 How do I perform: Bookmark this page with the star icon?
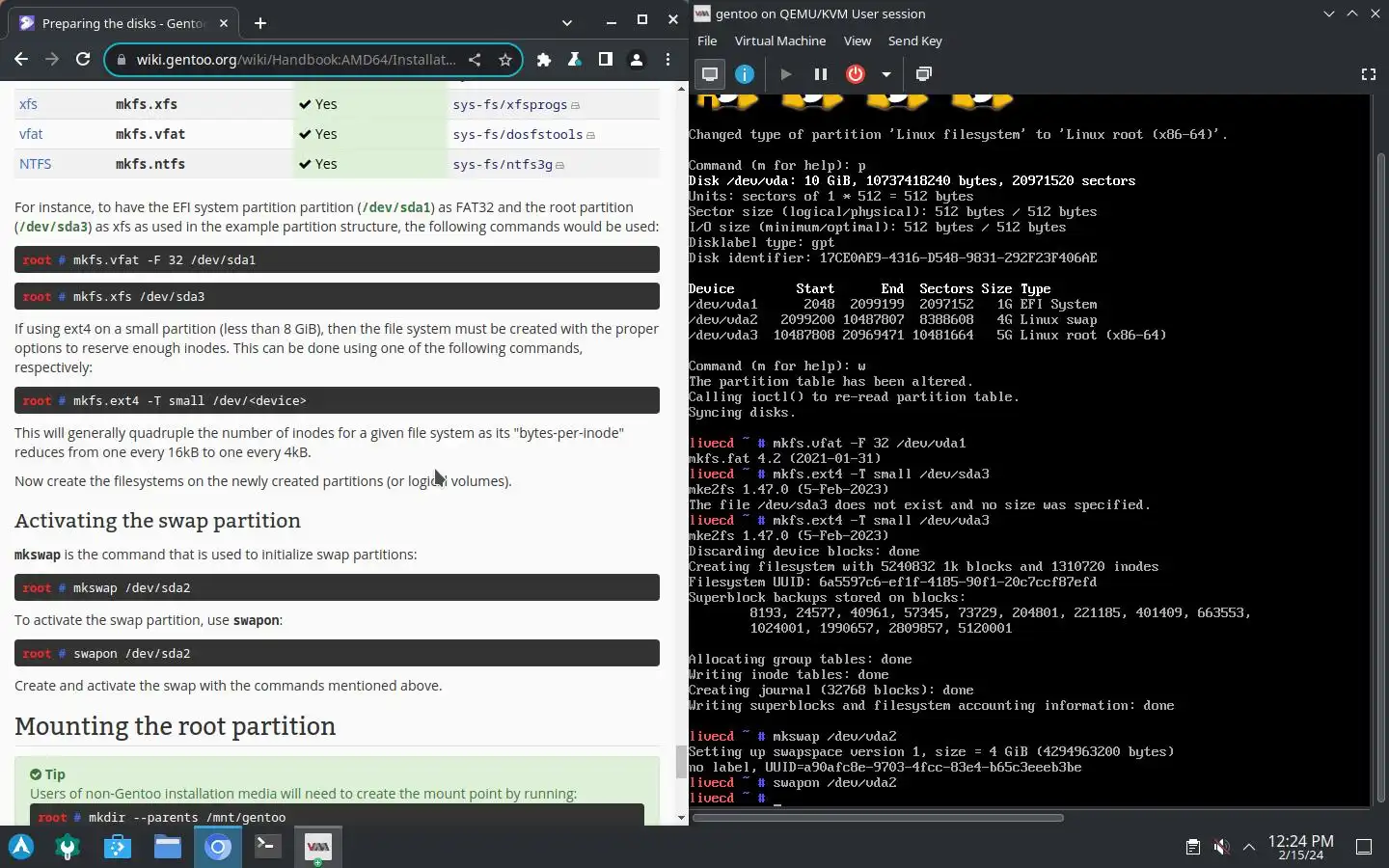click(x=504, y=60)
